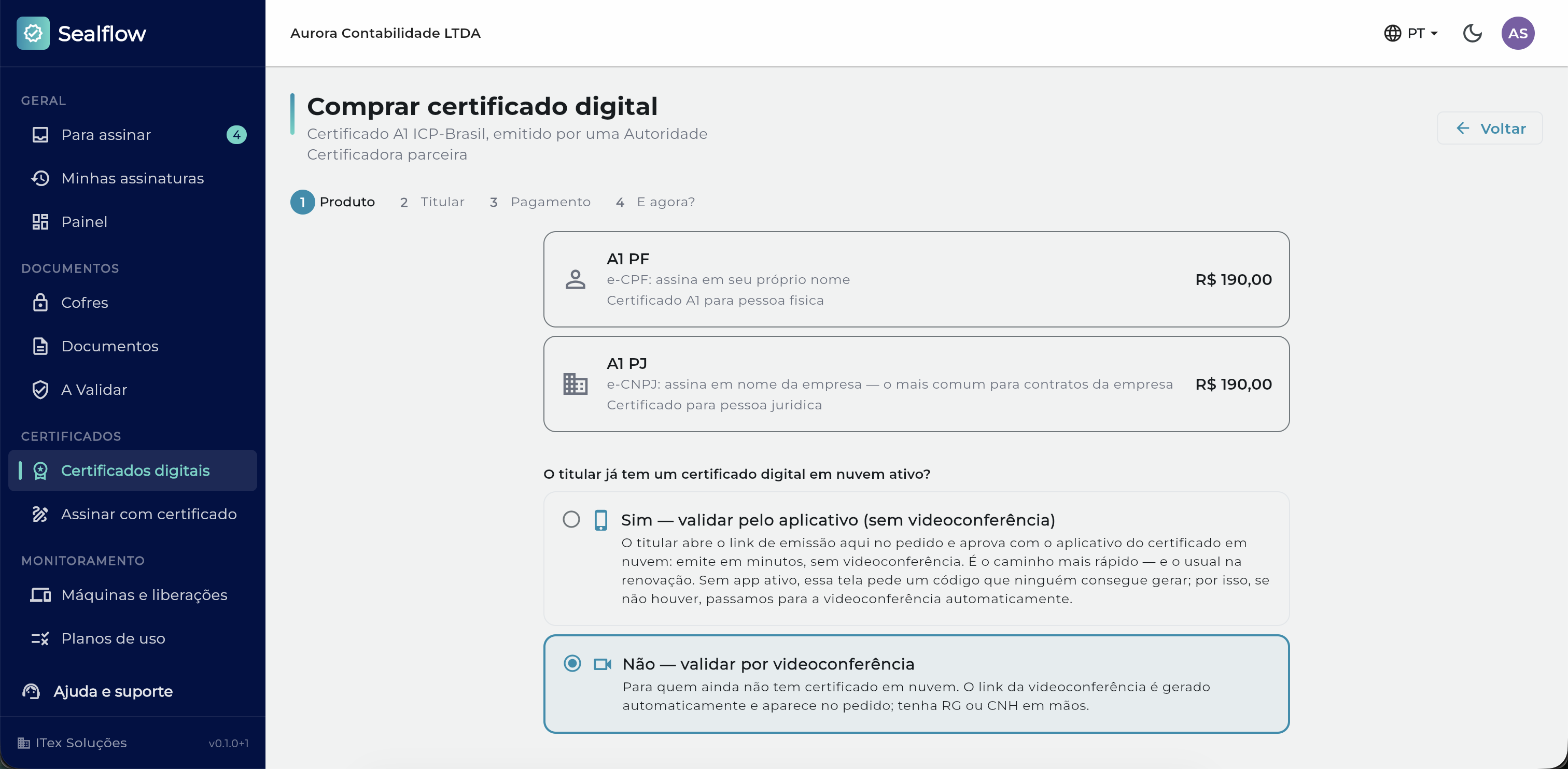
Task: Click the Aurora Contabilidade LTDA header text
Action: click(385, 33)
